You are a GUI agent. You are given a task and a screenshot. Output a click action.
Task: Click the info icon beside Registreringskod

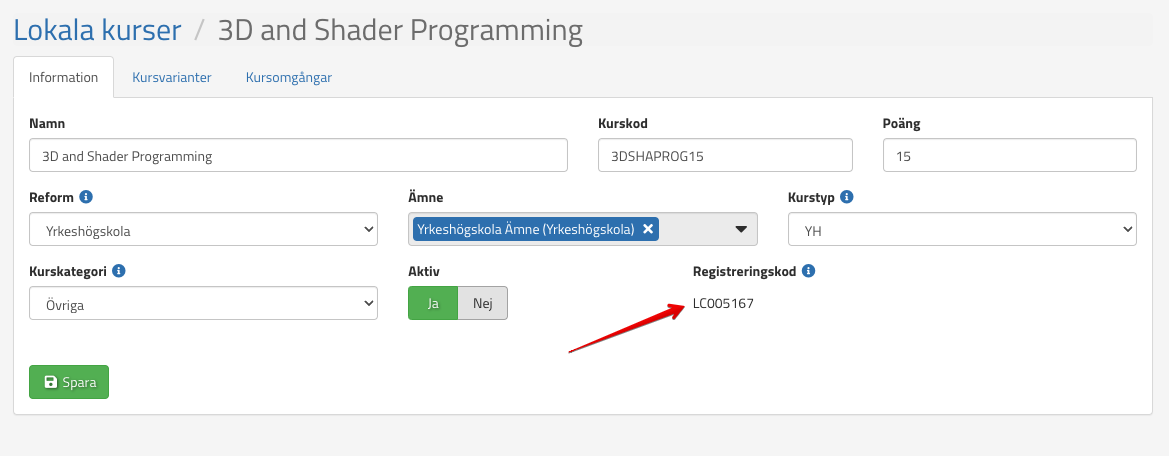[808, 271]
